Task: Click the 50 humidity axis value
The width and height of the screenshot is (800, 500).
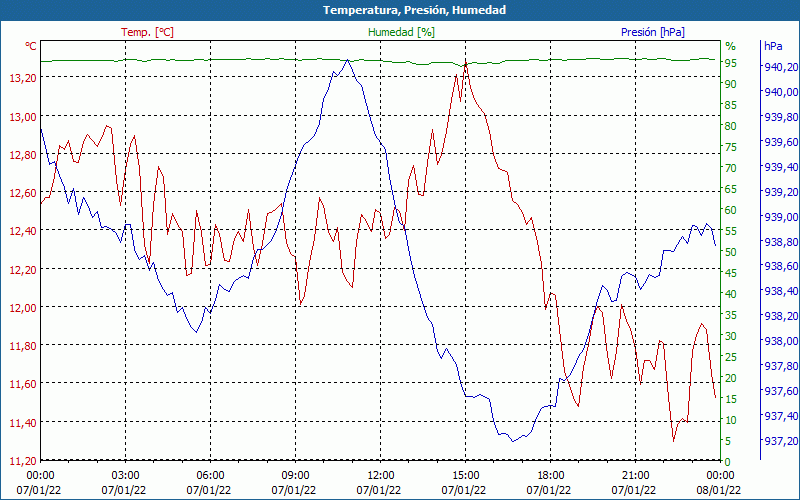Action: tap(731, 252)
